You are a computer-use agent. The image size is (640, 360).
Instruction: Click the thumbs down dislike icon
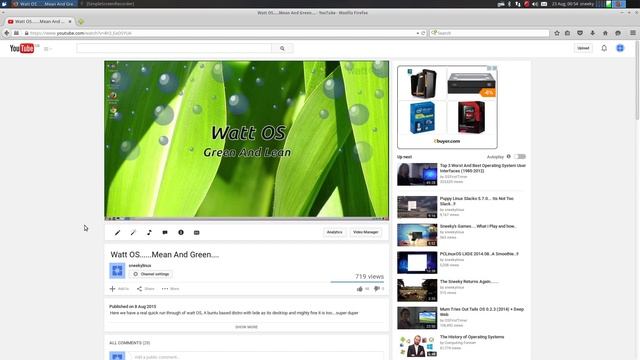[377, 289]
